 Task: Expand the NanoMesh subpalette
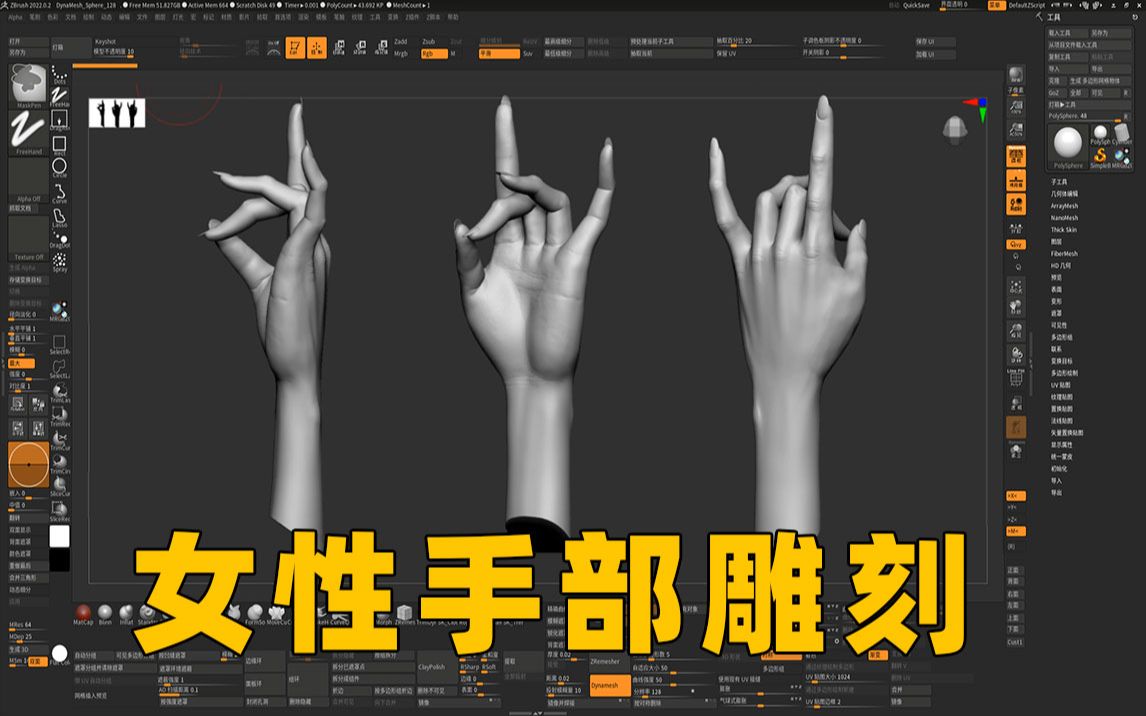tap(1064, 218)
